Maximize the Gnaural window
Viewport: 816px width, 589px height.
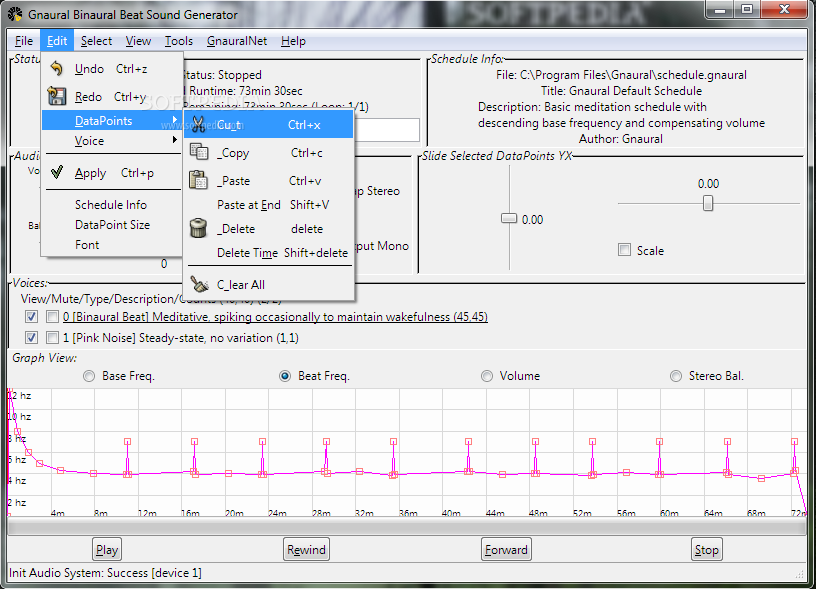coord(747,9)
